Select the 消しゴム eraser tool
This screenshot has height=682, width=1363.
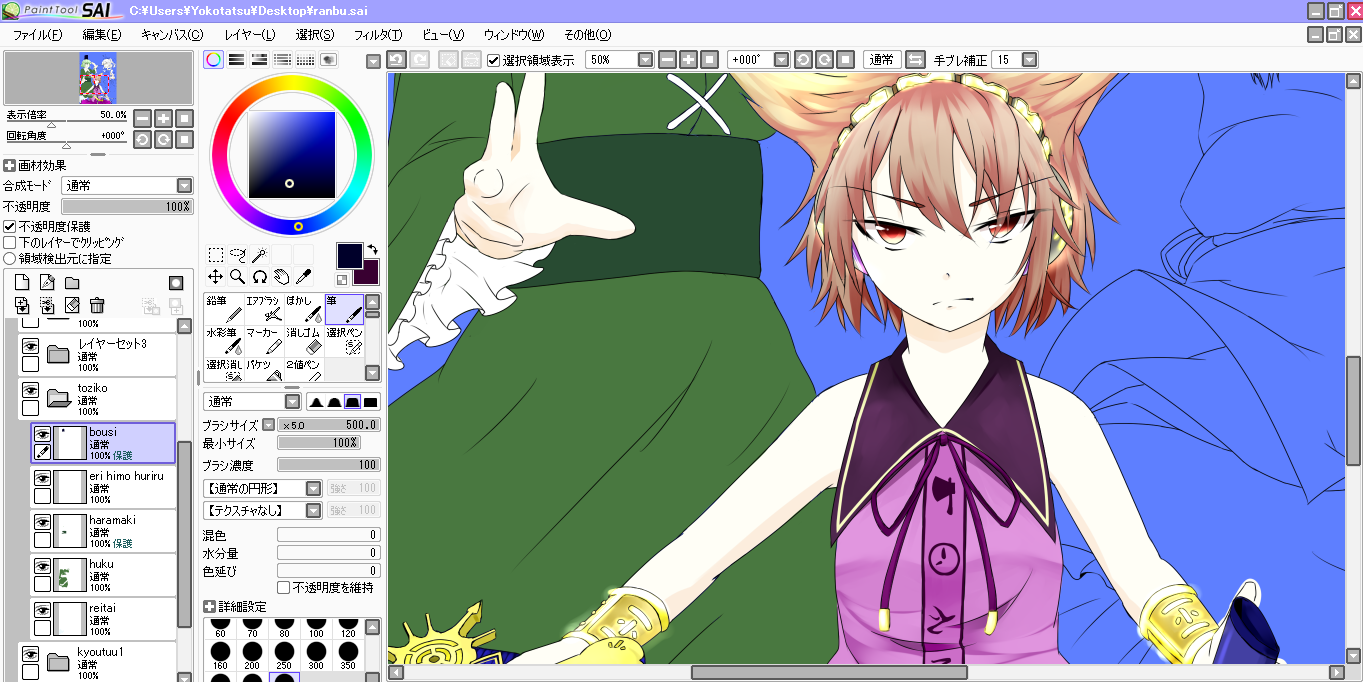point(304,340)
